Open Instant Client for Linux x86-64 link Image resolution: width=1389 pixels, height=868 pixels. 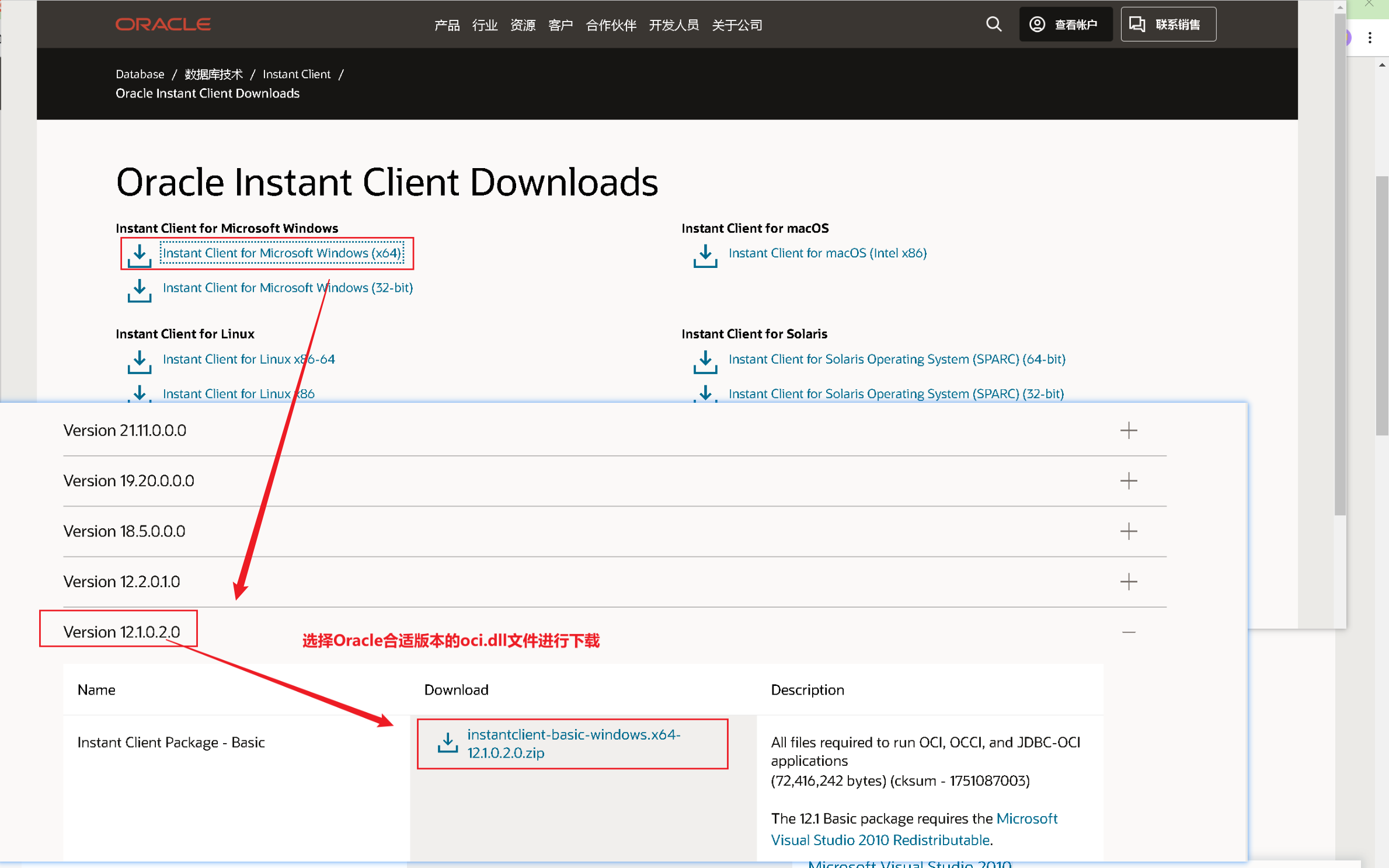(249, 359)
